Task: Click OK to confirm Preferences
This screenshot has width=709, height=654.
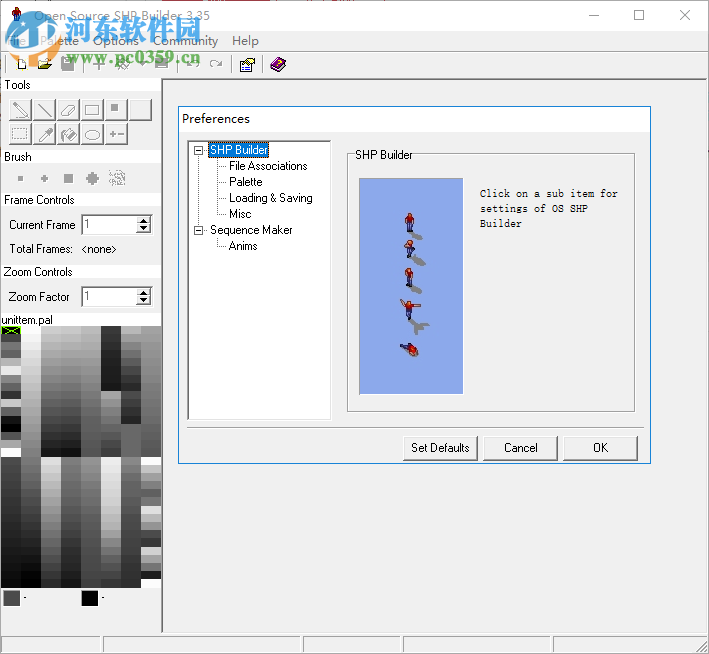Action: pos(600,448)
